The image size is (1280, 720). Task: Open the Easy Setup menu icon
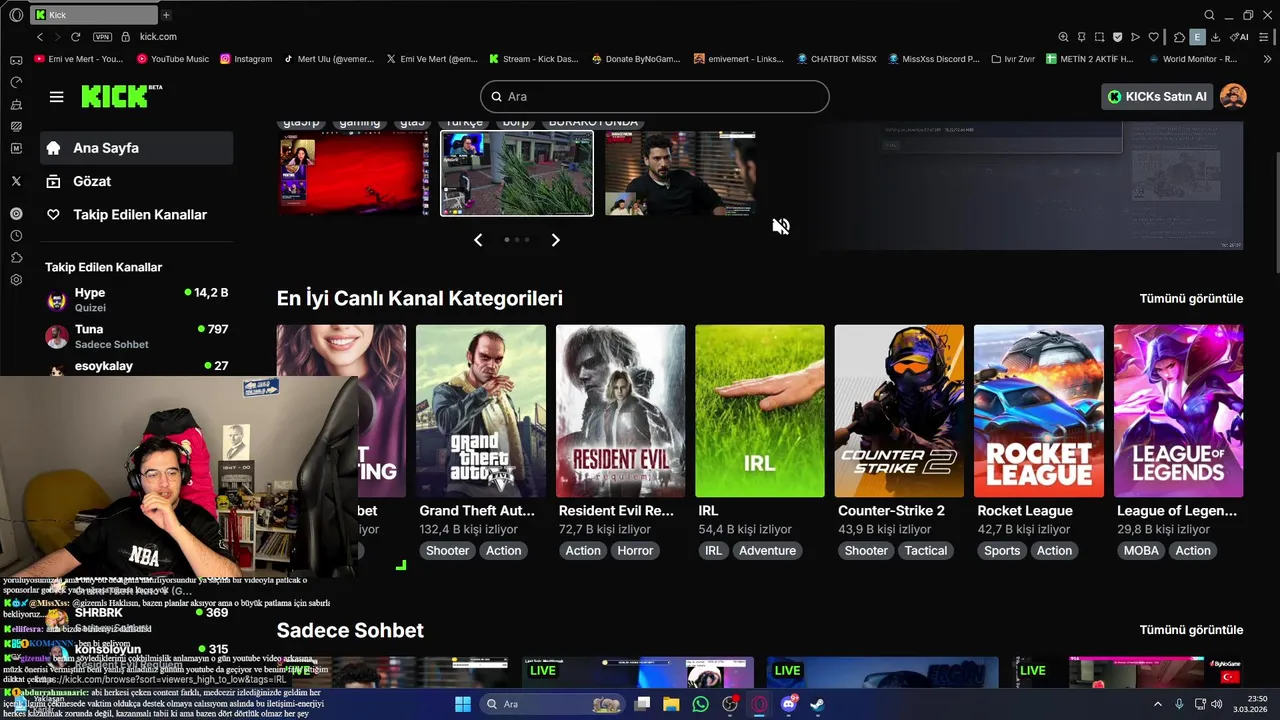[x=1263, y=37]
